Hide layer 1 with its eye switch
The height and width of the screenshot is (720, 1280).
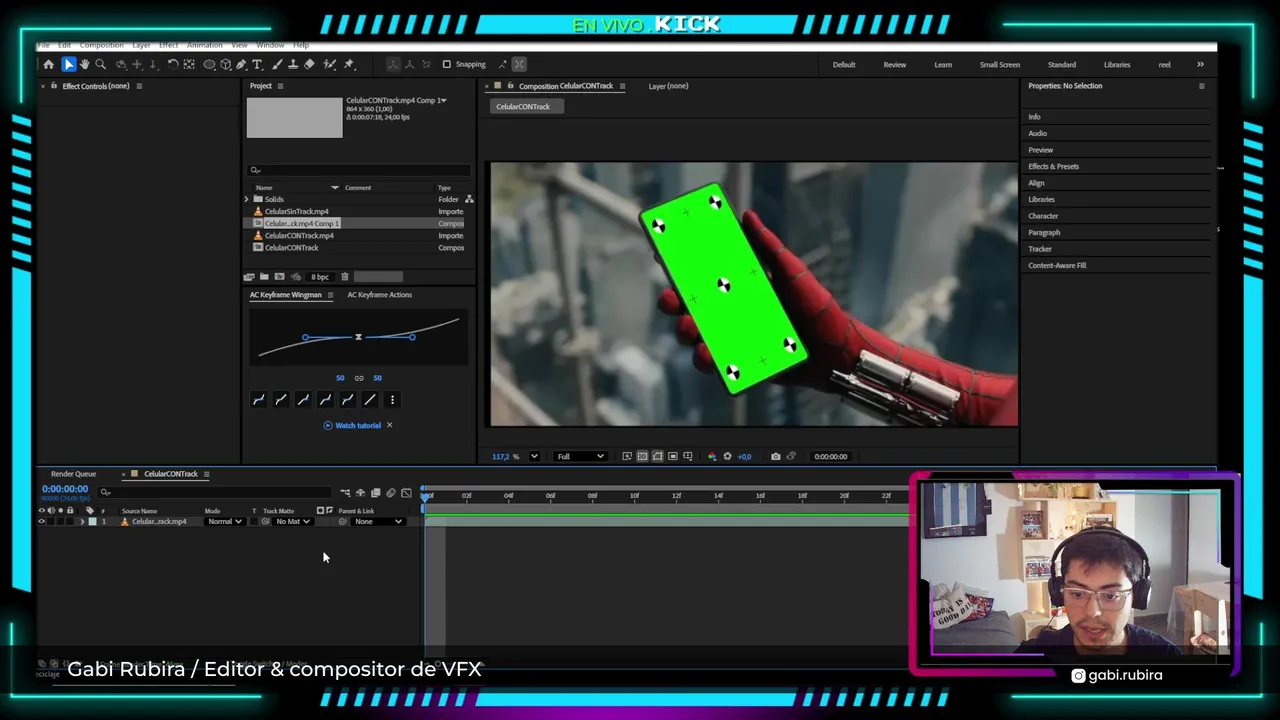[42, 522]
